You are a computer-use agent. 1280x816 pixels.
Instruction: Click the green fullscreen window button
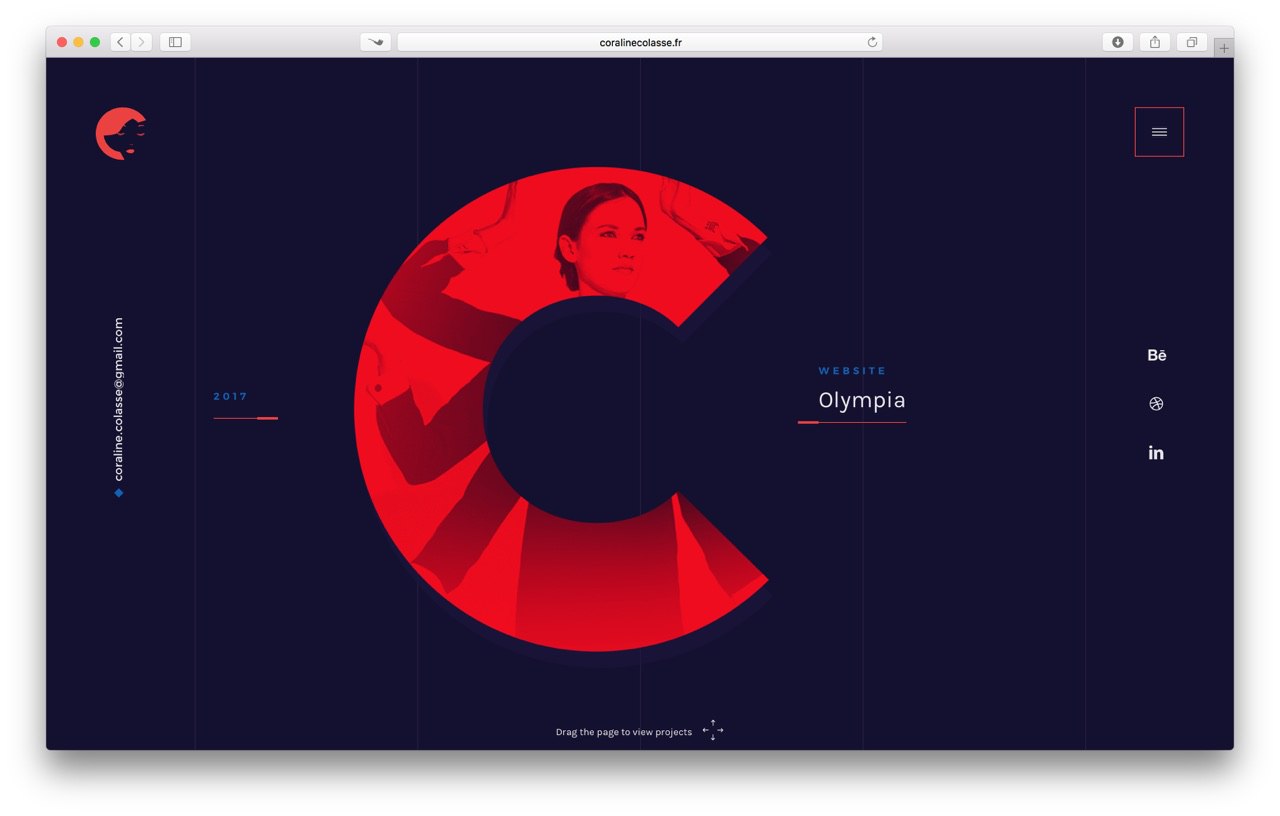[x=95, y=42]
